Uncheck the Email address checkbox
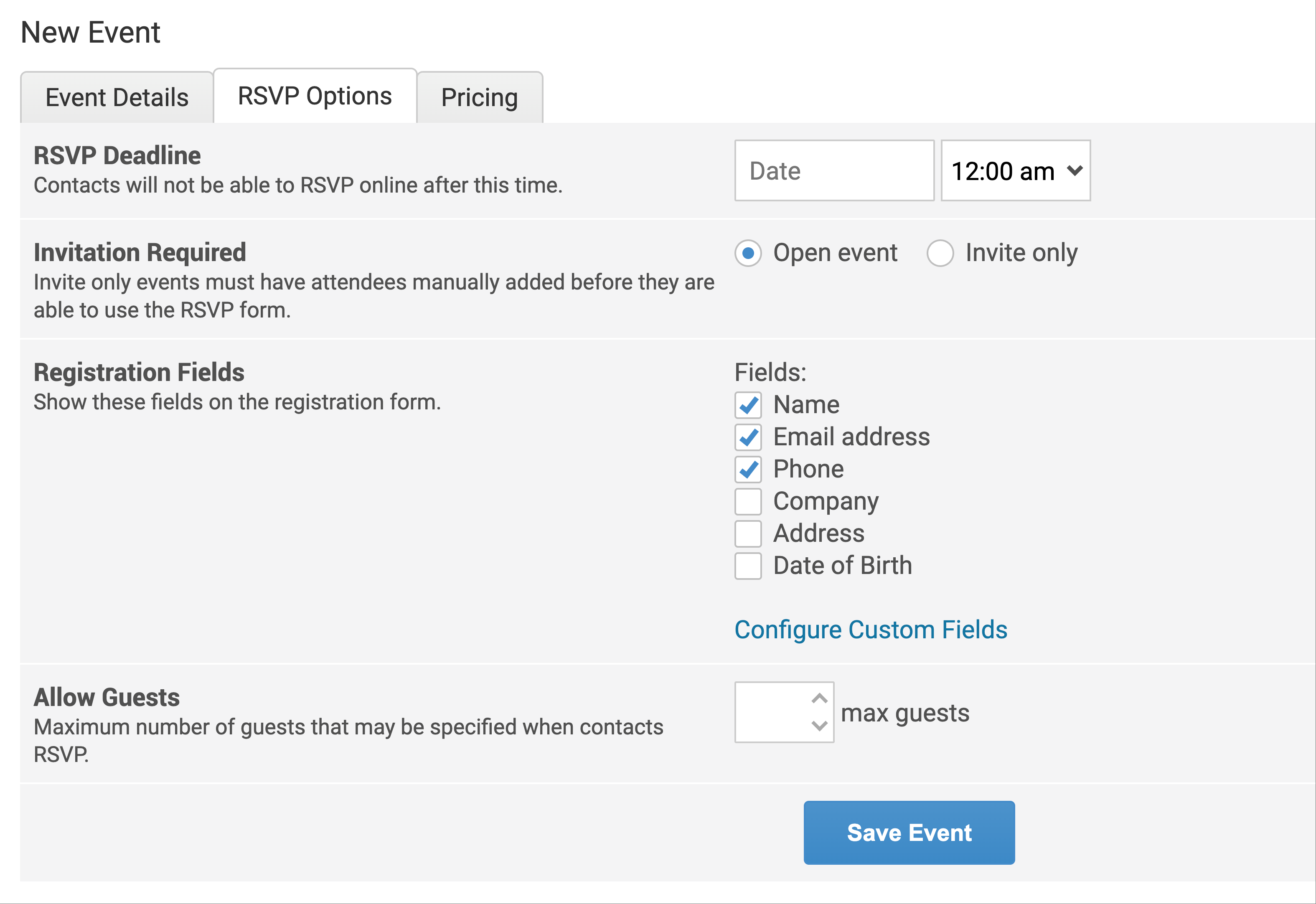The height and width of the screenshot is (904, 1316). 748,437
